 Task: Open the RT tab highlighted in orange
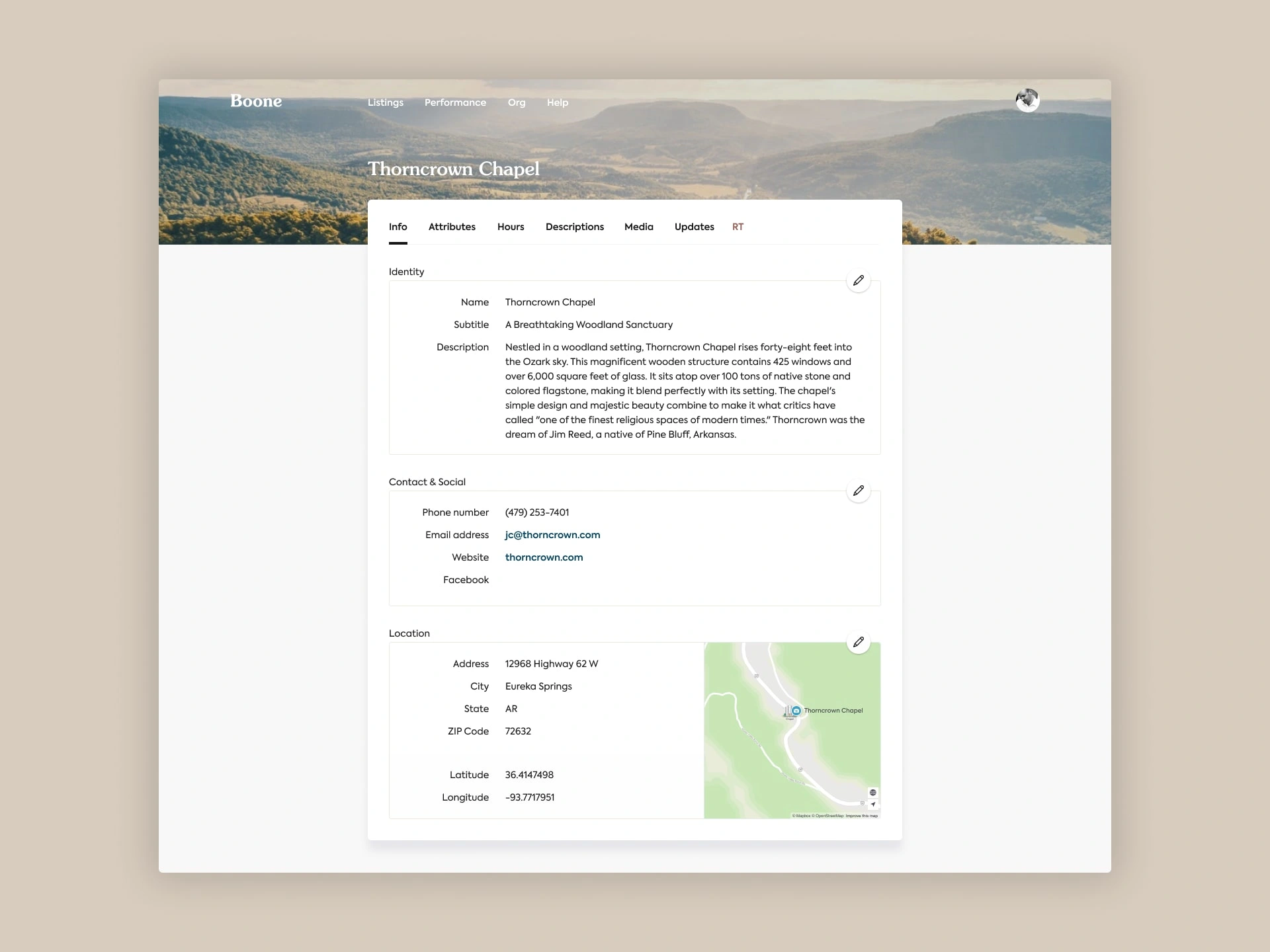click(x=739, y=226)
